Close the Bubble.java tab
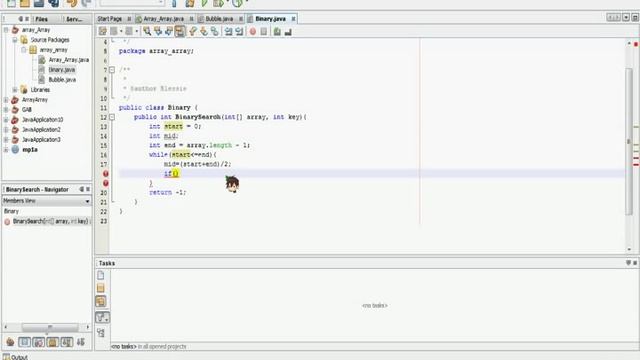 [x=241, y=19]
